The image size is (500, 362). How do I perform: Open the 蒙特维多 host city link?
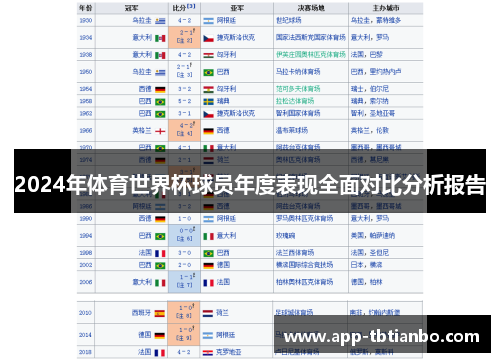(x=389, y=20)
